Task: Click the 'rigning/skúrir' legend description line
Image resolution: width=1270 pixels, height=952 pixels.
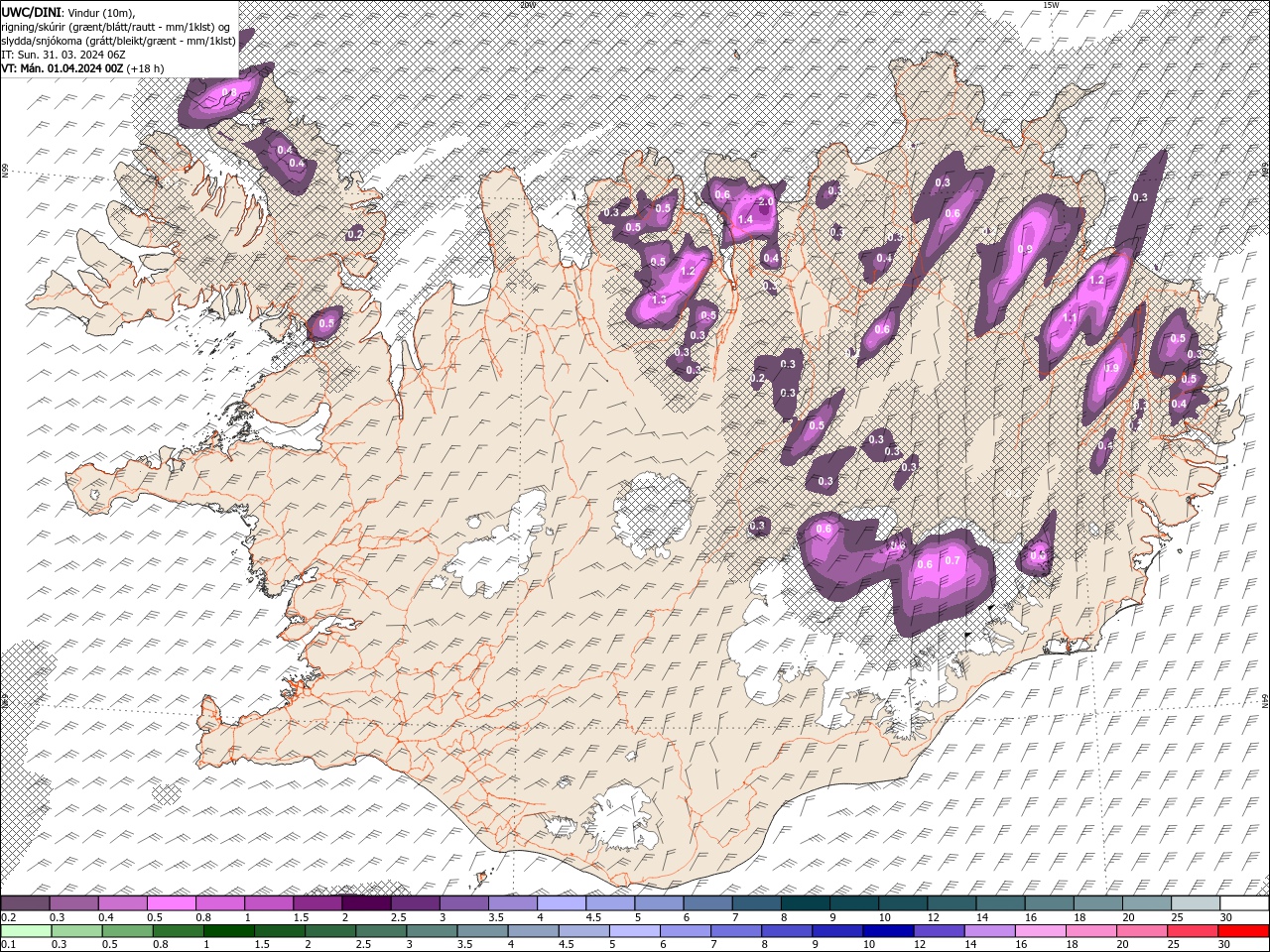Action: (117, 27)
